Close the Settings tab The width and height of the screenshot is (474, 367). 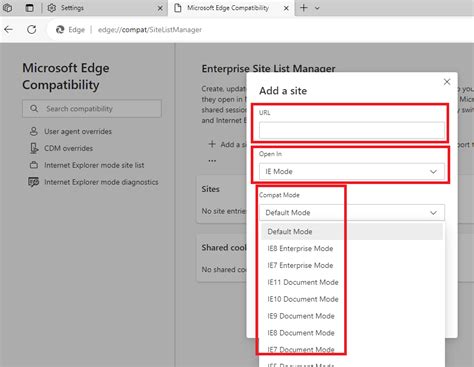click(160, 8)
